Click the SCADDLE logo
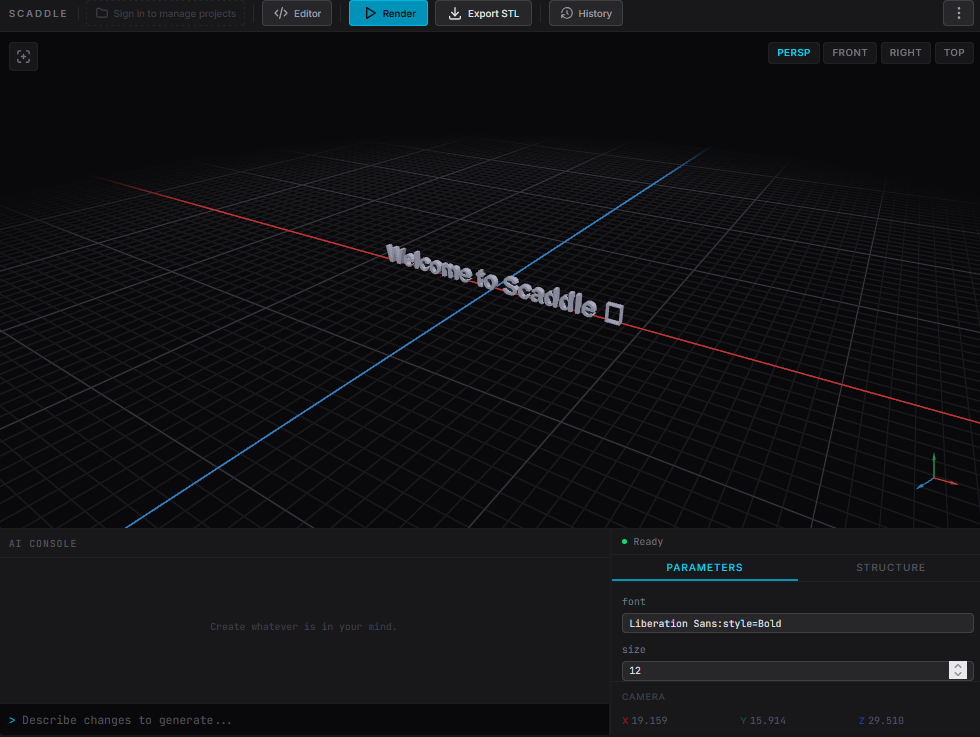This screenshot has height=737, width=980. coord(38,13)
